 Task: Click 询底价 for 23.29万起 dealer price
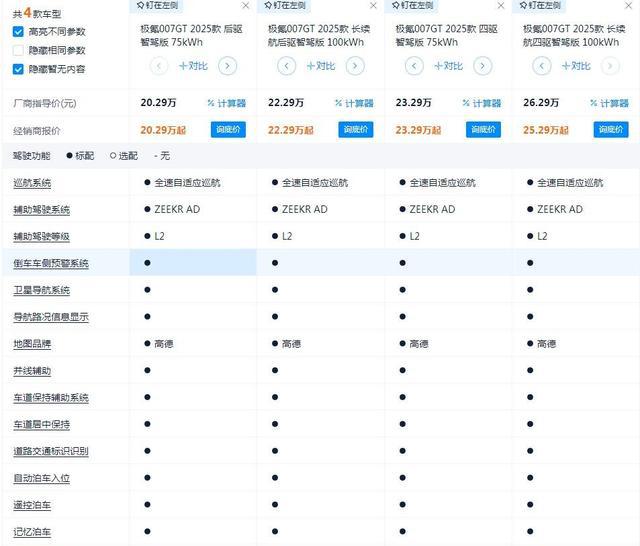pos(483,130)
